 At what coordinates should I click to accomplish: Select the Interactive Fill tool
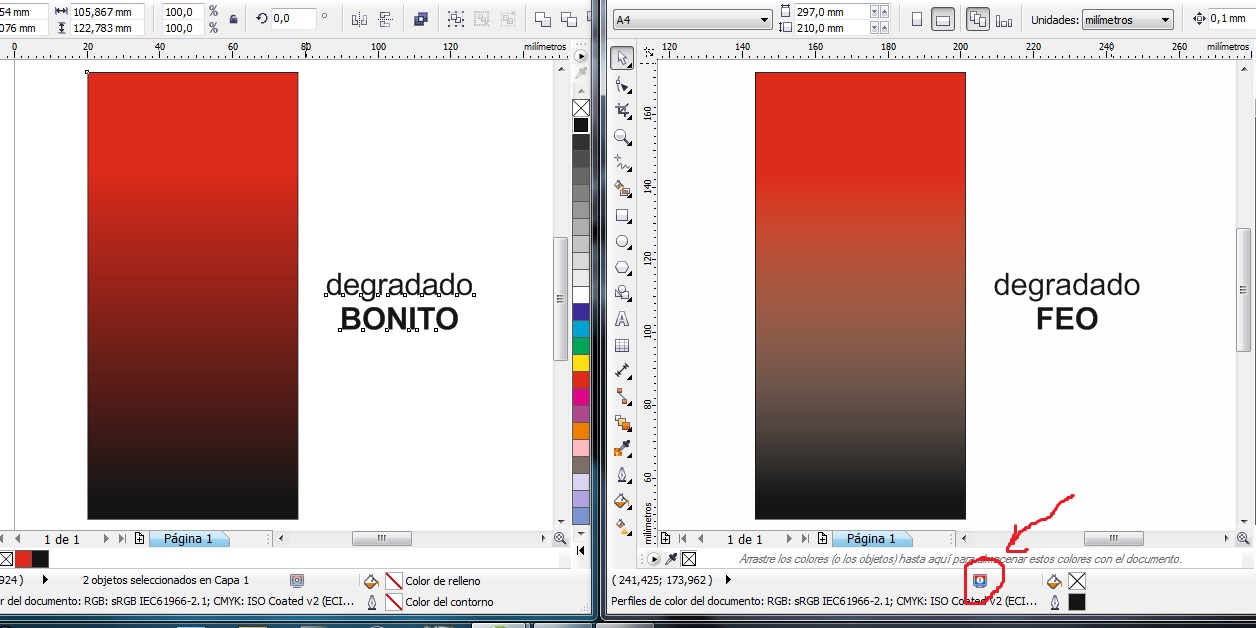coord(622,526)
